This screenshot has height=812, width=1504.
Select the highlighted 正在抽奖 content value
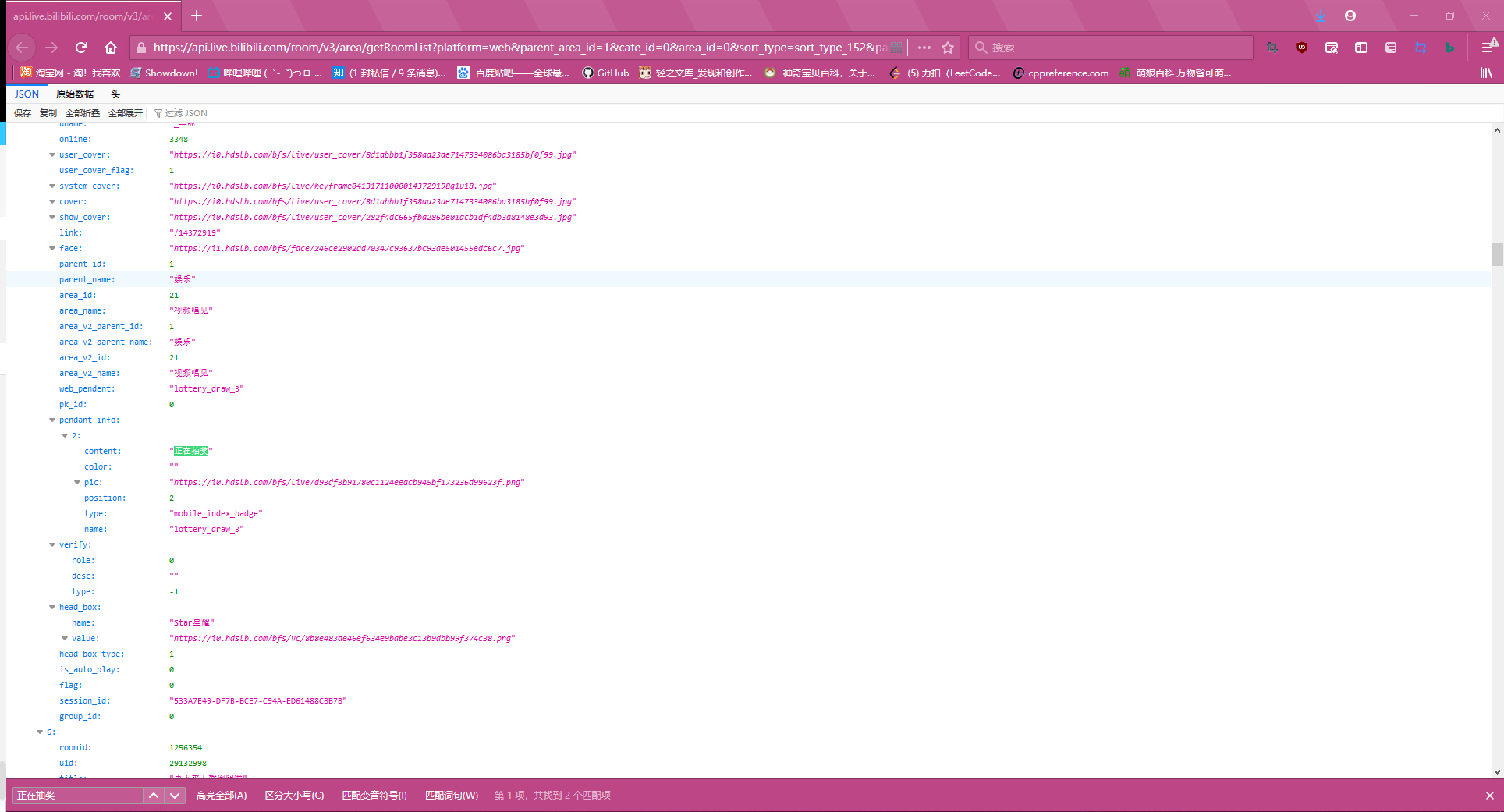click(191, 451)
